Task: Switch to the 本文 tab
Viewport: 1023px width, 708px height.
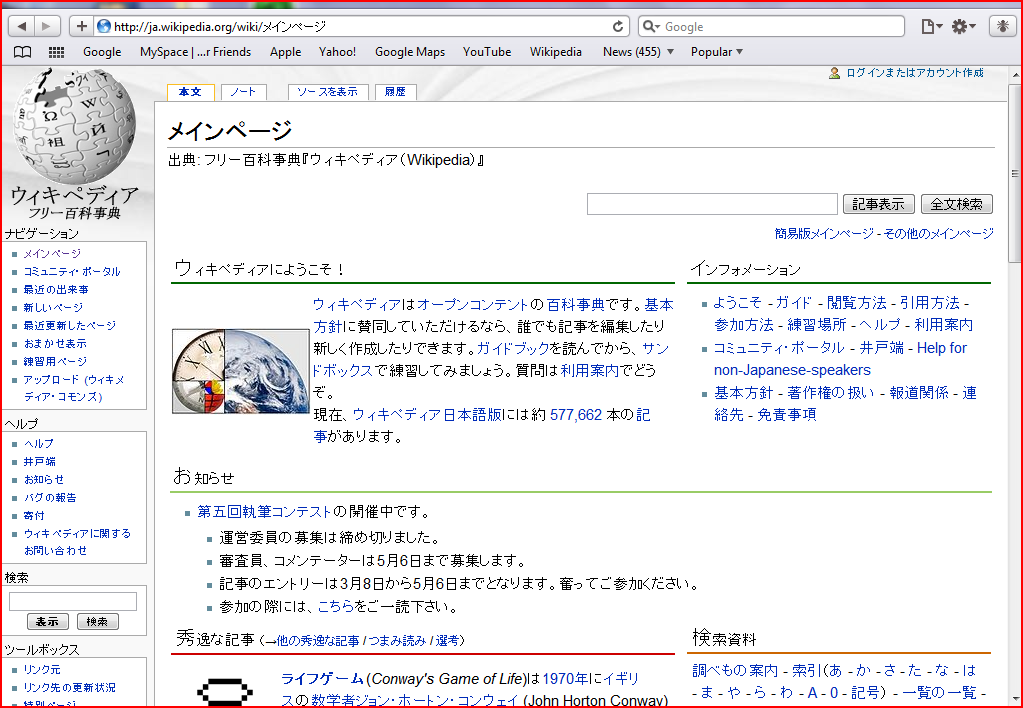Action: (191, 92)
